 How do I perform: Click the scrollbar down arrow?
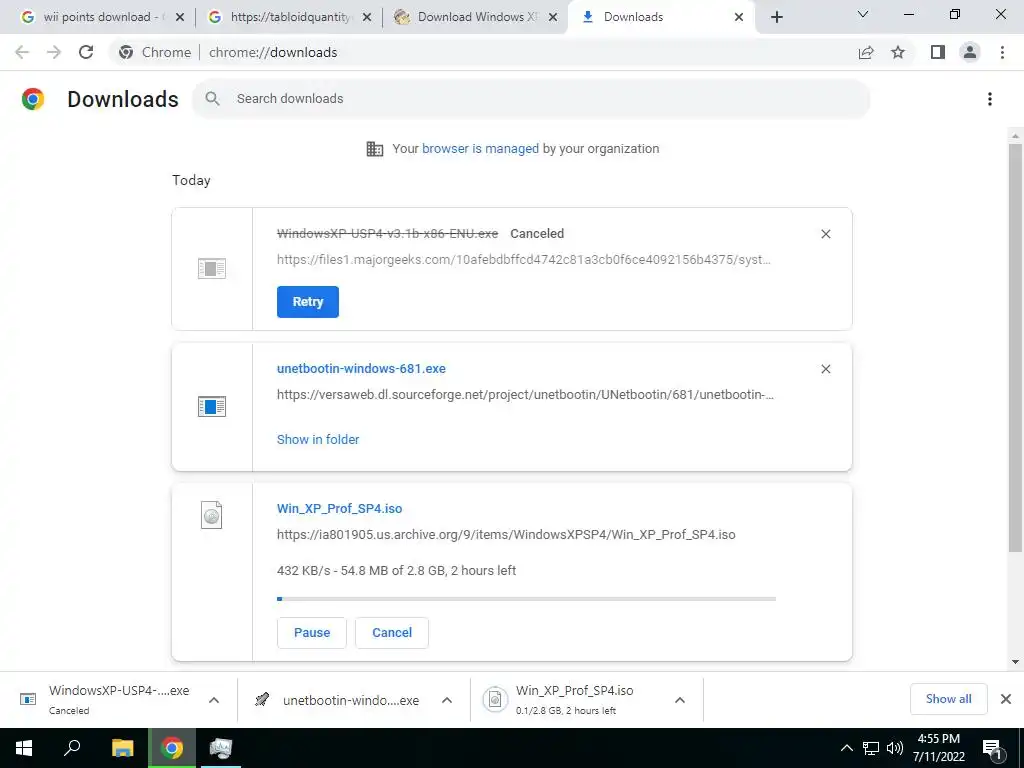[x=1015, y=662]
